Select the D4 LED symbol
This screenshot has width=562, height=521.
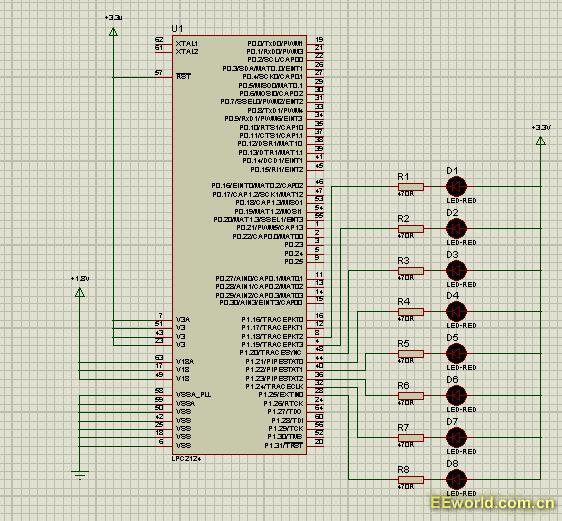pos(456,311)
